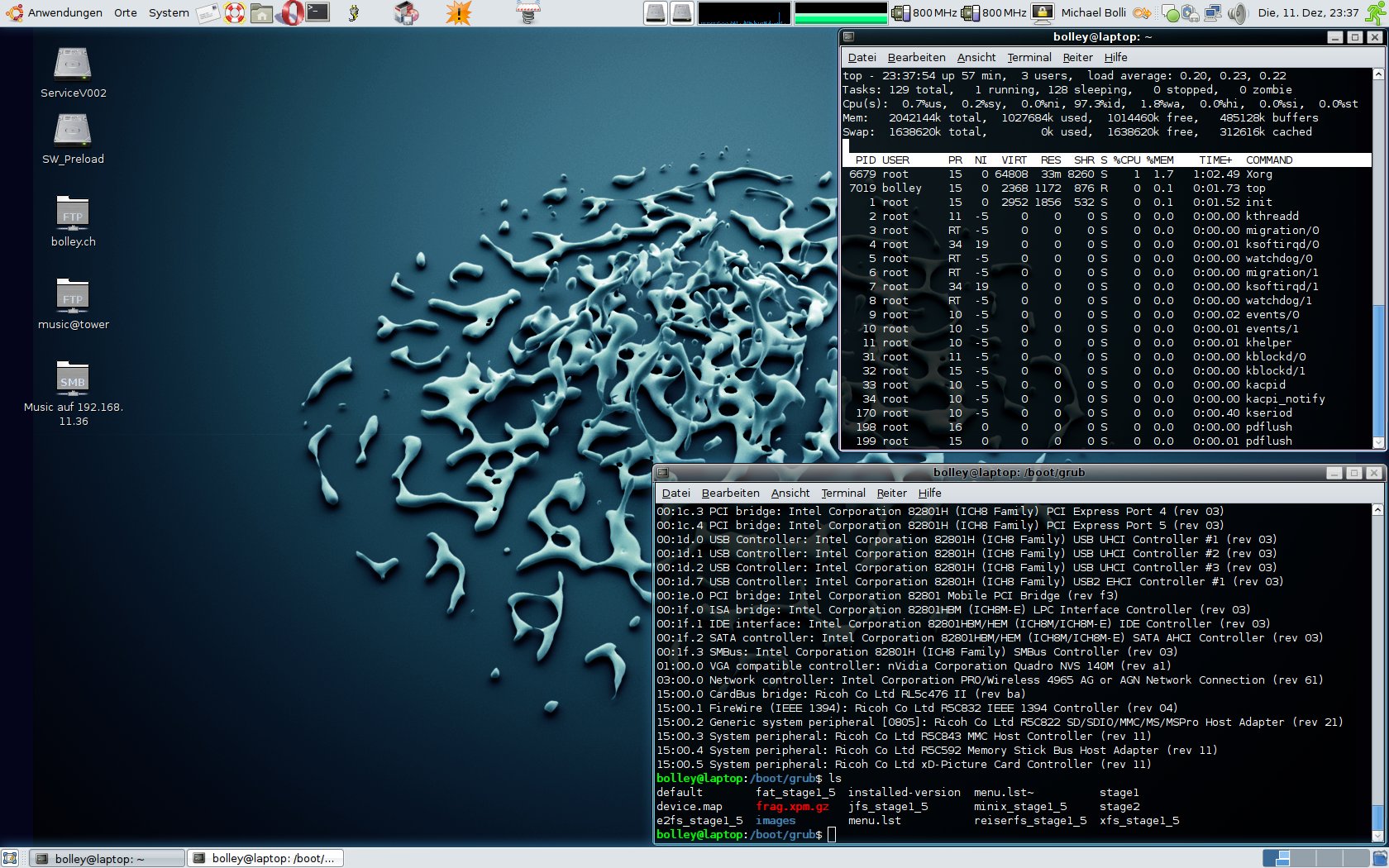Open Reiter menu in the top terminal
The height and width of the screenshot is (868, 1389).
click(x=1077, y=57)
